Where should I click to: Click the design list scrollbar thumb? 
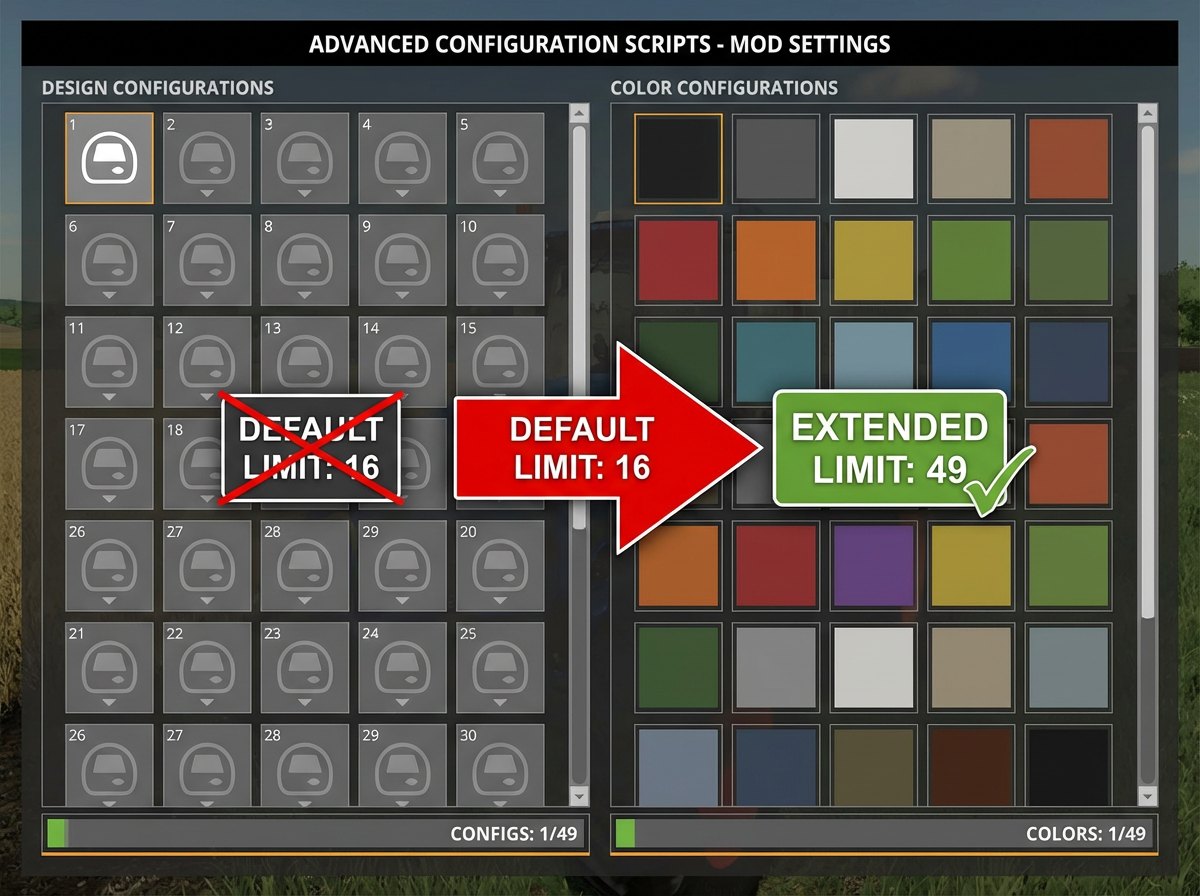[x=578, y=326]
